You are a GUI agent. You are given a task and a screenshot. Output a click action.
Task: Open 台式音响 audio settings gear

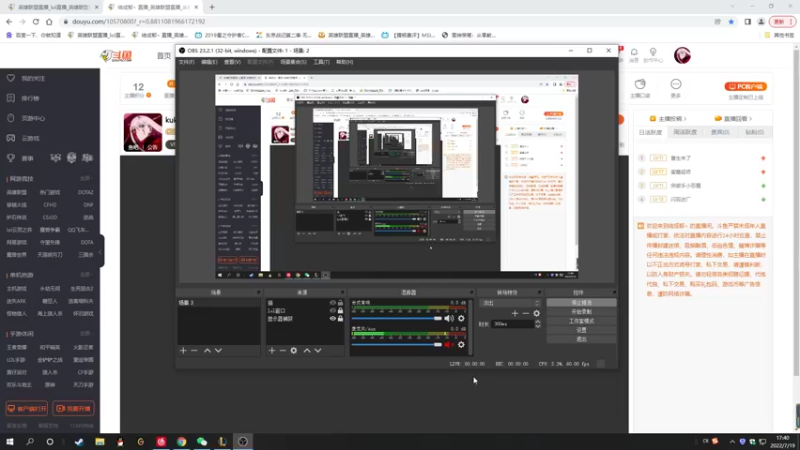pos(461,318)
